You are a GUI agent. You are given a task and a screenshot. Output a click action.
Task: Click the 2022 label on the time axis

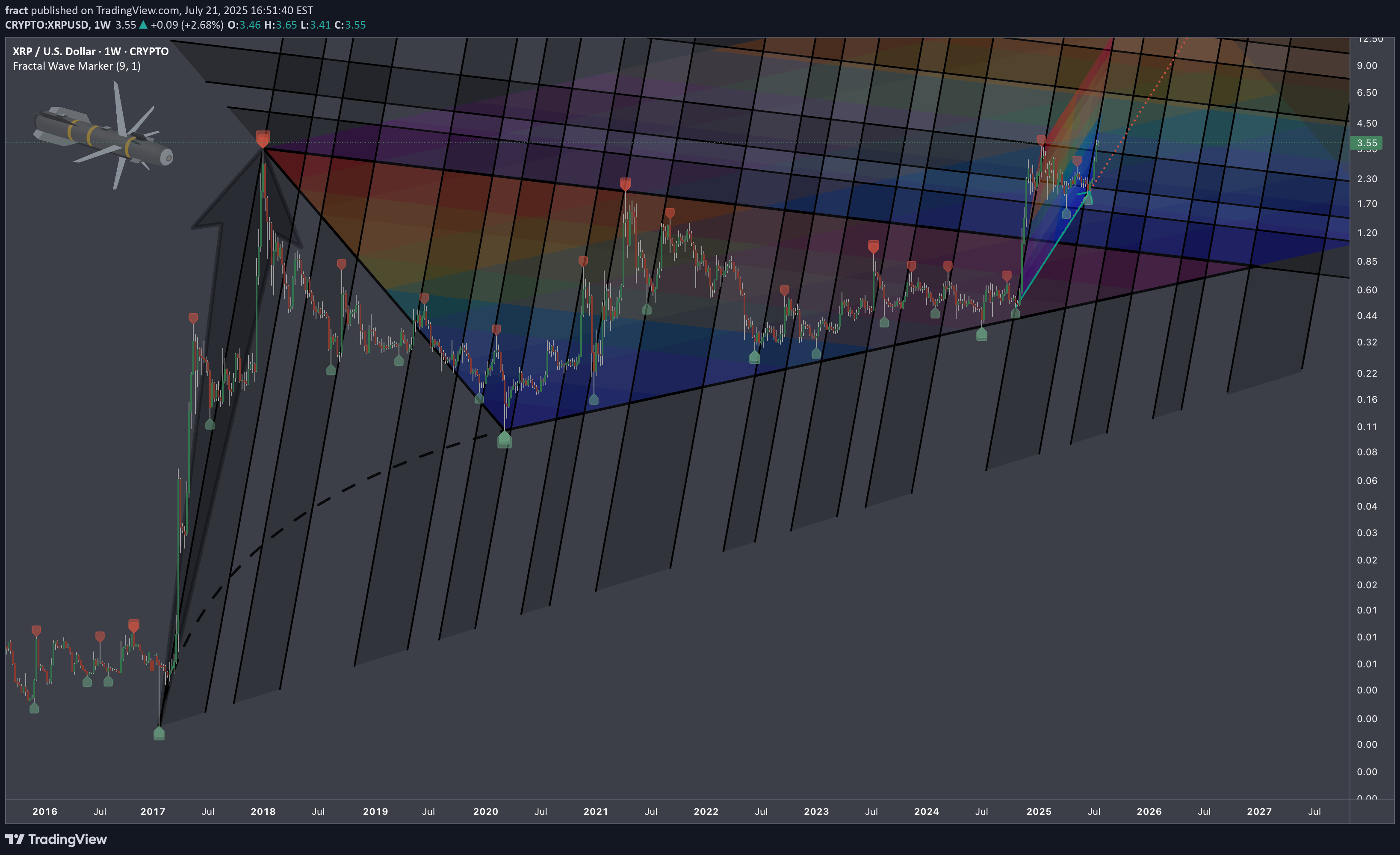pos(706,811)
